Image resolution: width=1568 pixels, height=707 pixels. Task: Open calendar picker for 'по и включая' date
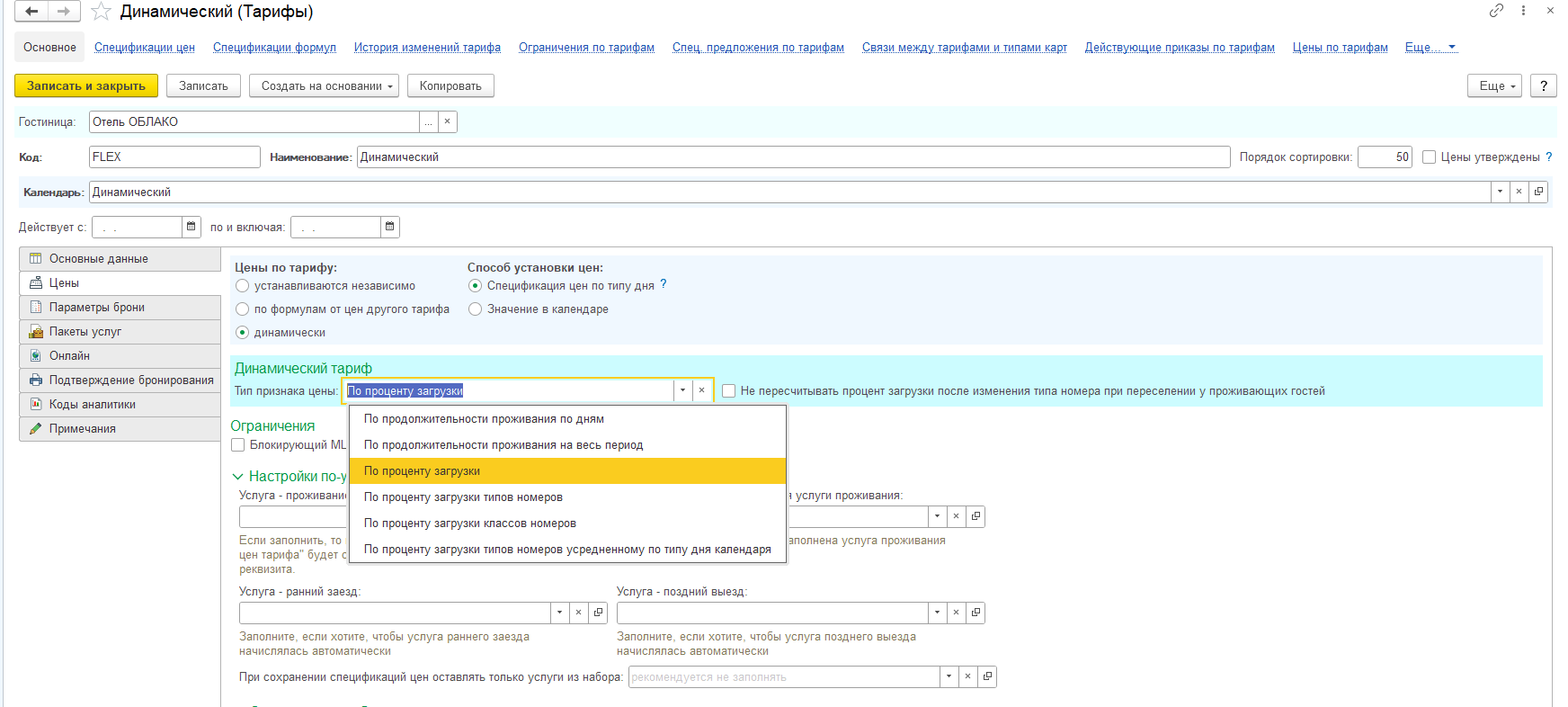pyautogui.click(x=389, y=227)
